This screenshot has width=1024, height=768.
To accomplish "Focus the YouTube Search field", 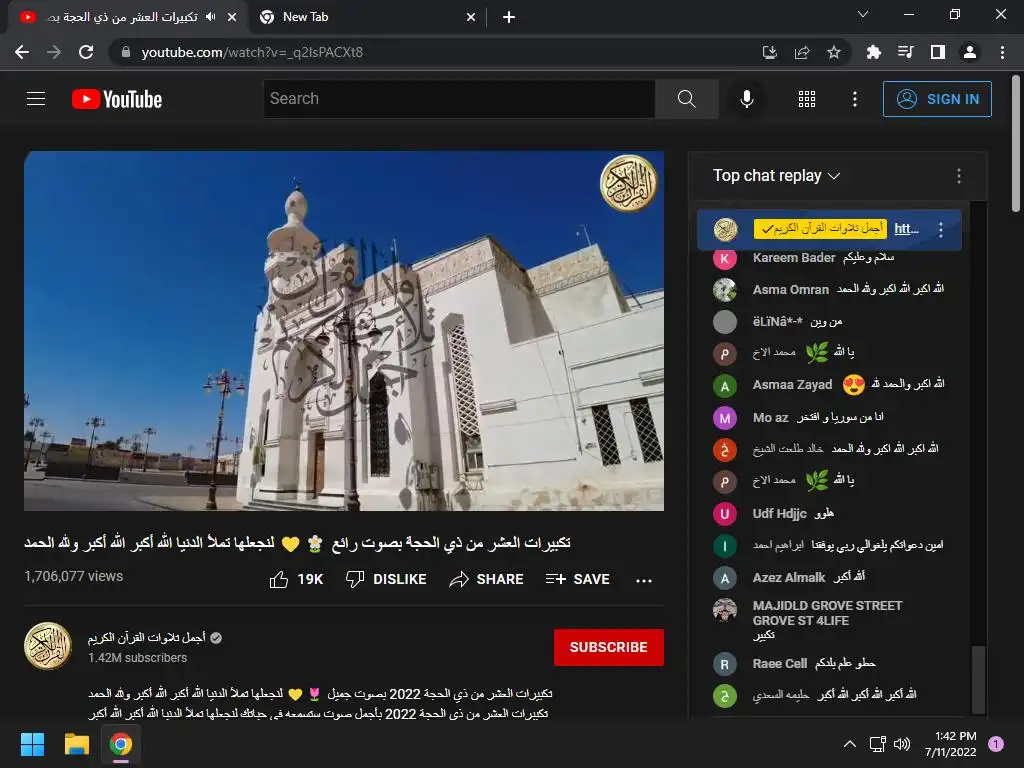I will coord(459,99).
